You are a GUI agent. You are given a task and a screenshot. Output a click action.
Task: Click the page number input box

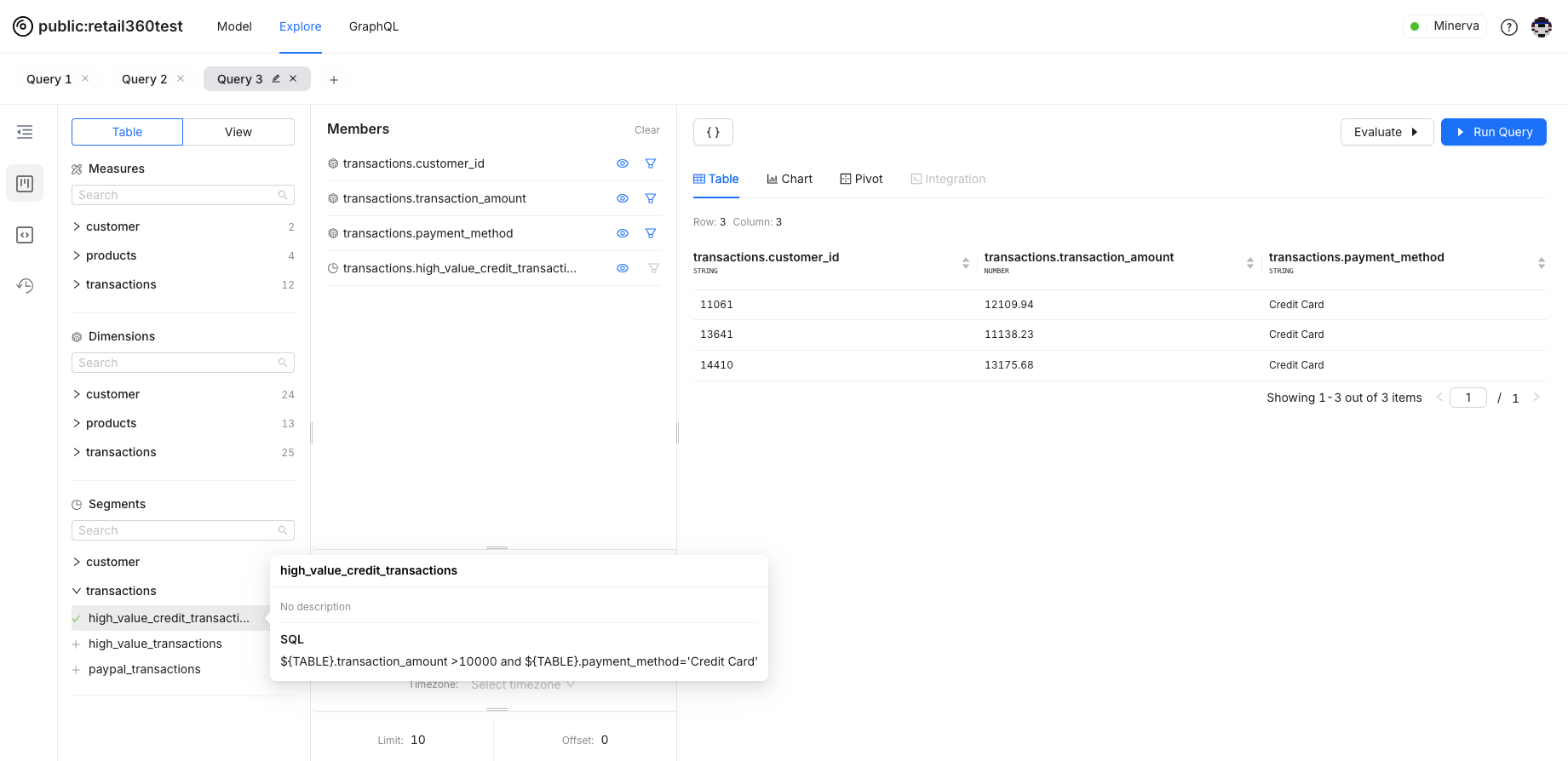pyautogui.click(x=1468, y=398)
